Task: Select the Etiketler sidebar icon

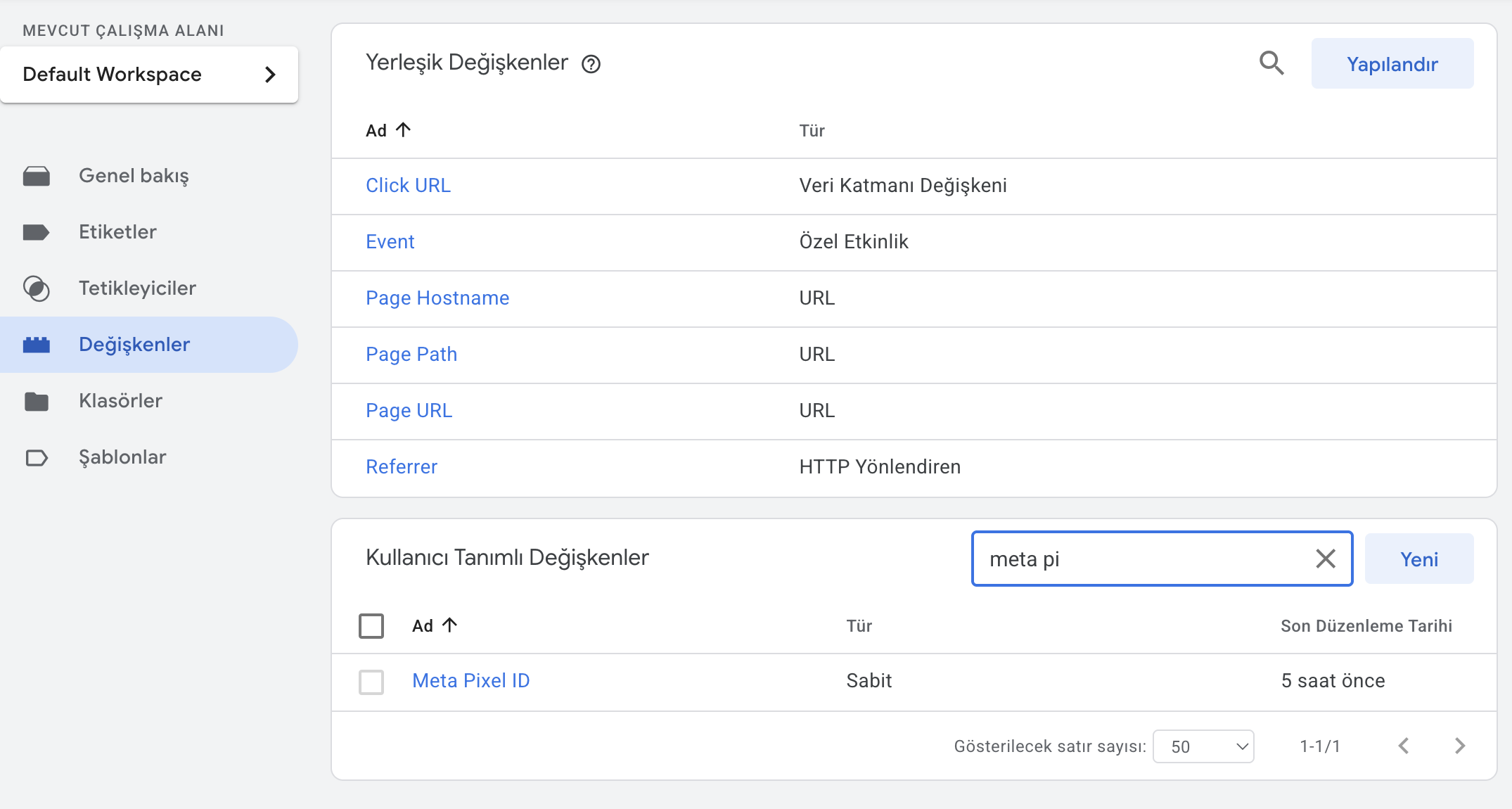Action: coord(37,232)
